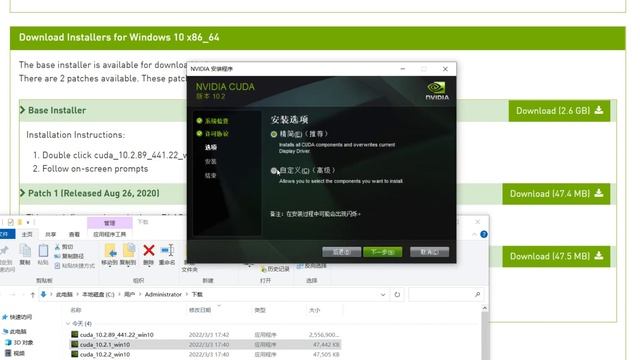
Task: Click the new folder icon in quick access toolbar
Action: click(x=20, y=222)
